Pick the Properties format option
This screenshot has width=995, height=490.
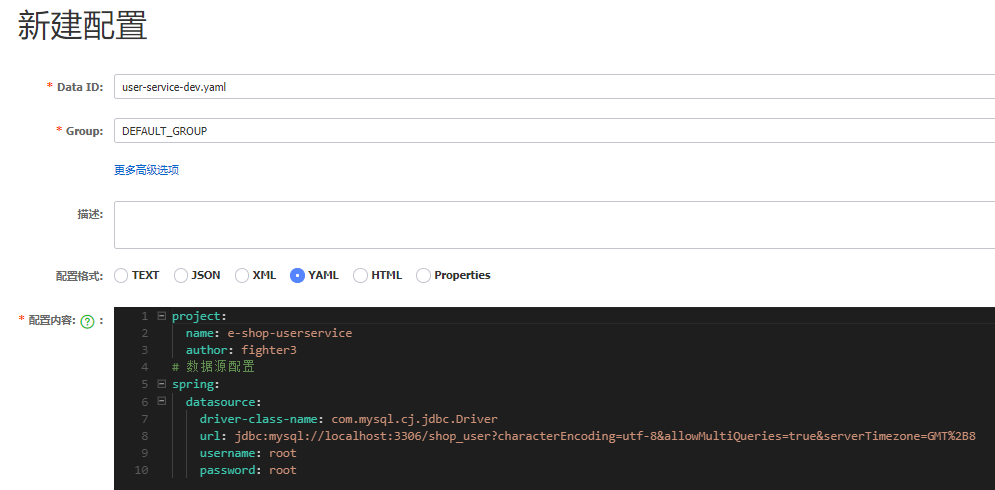coord(423,275)
